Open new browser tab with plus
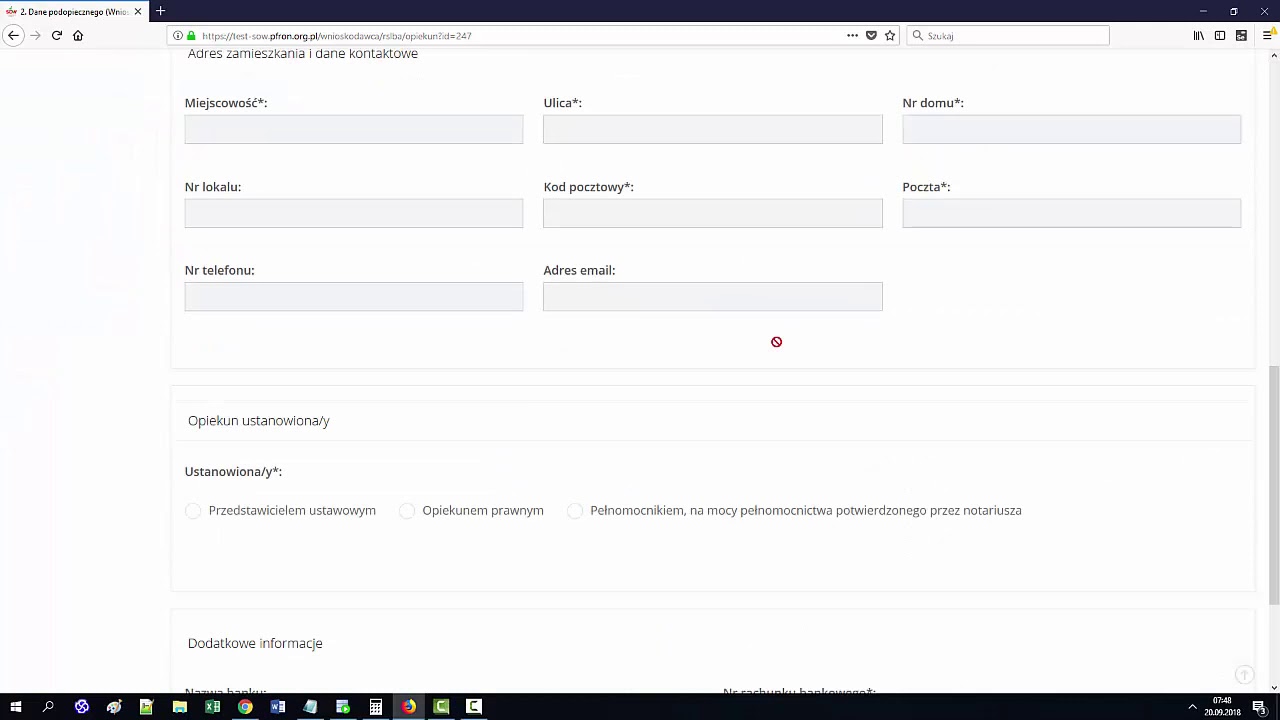 coord(160,11)
